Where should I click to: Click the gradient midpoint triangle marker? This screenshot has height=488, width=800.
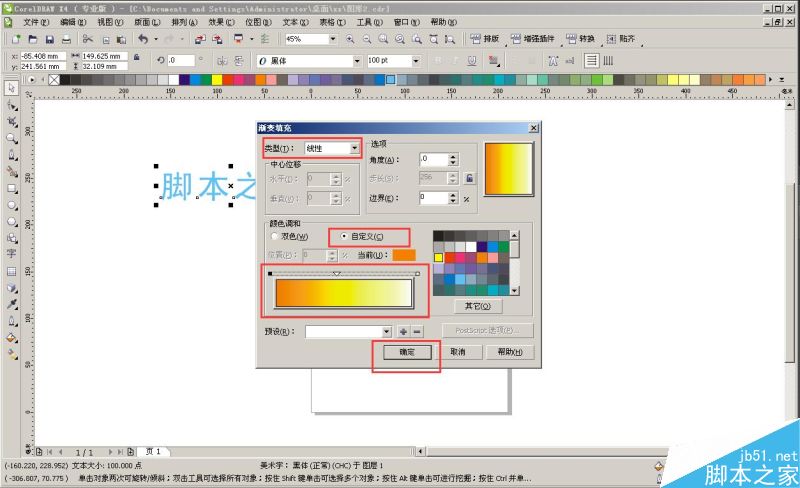pyautogui.click(x=337, y=274)
